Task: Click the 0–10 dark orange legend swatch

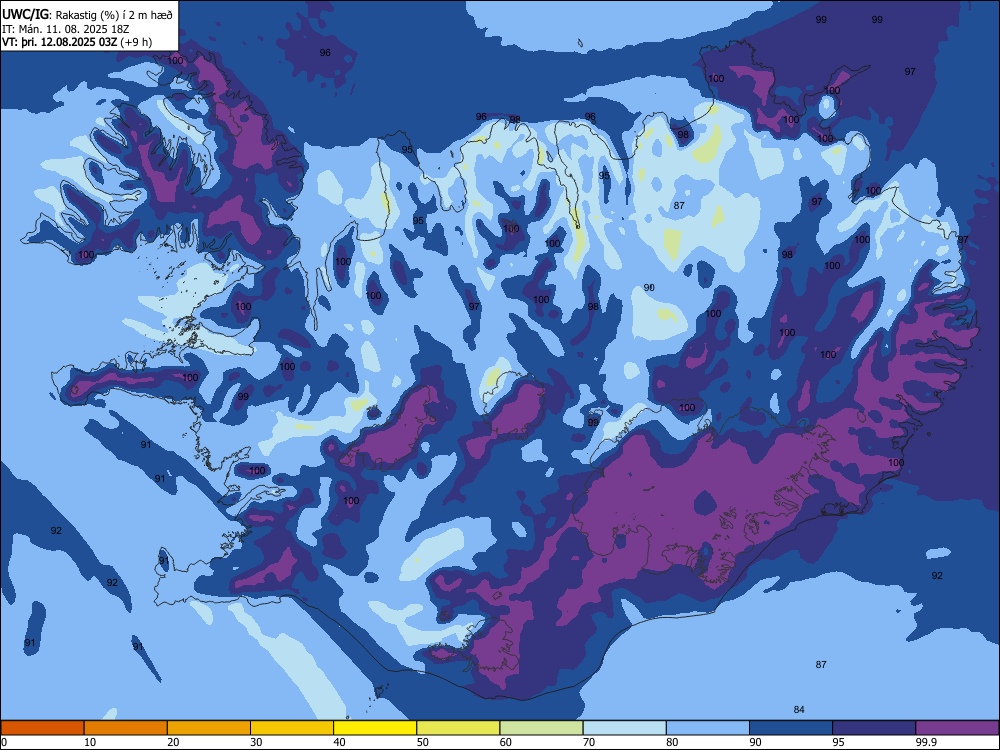Action: coord(42,728)
